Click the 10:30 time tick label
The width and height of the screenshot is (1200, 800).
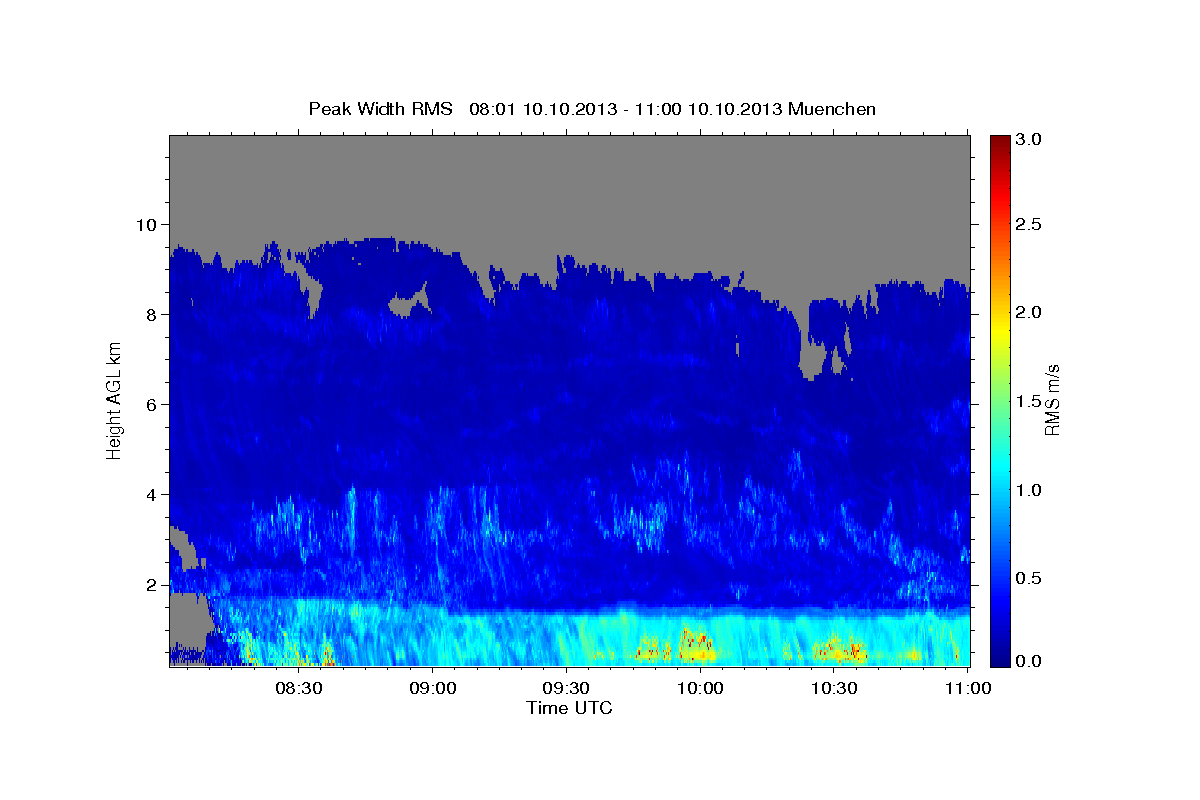(x=833, y=689)
